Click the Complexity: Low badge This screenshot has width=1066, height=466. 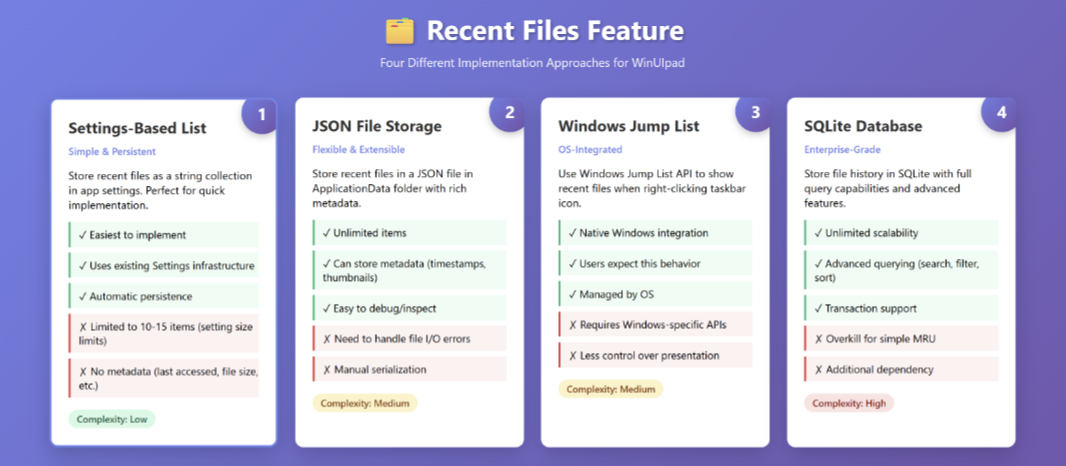coord(112,419)
